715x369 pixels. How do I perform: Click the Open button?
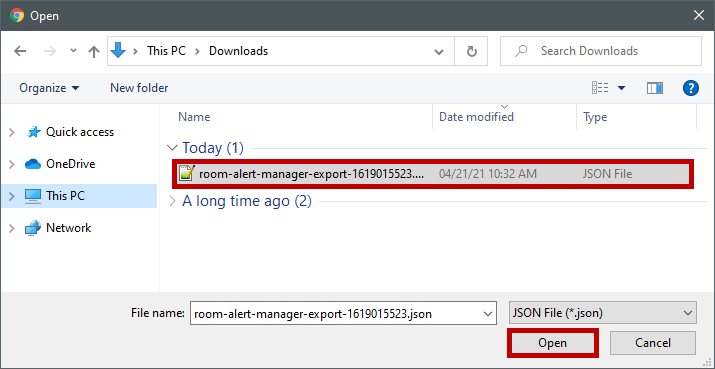[x=552, y=343]
